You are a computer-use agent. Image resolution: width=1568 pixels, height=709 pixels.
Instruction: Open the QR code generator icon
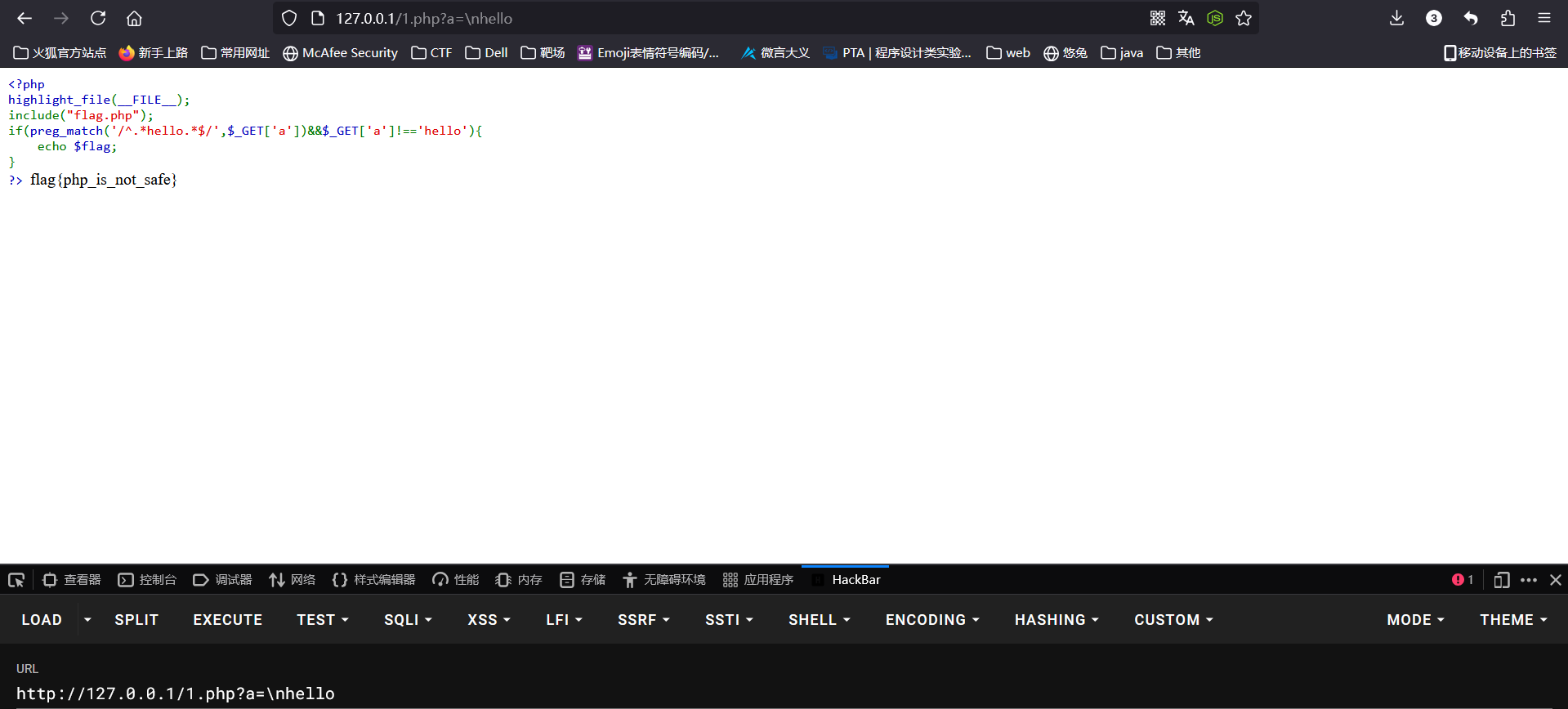click(x=1158, y=18)
